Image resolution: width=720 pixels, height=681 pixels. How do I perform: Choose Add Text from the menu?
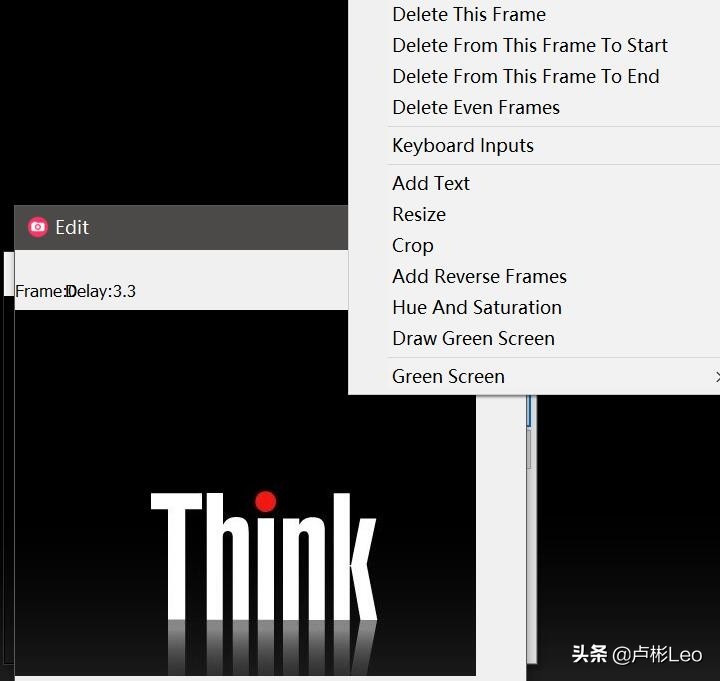[534, 184]
